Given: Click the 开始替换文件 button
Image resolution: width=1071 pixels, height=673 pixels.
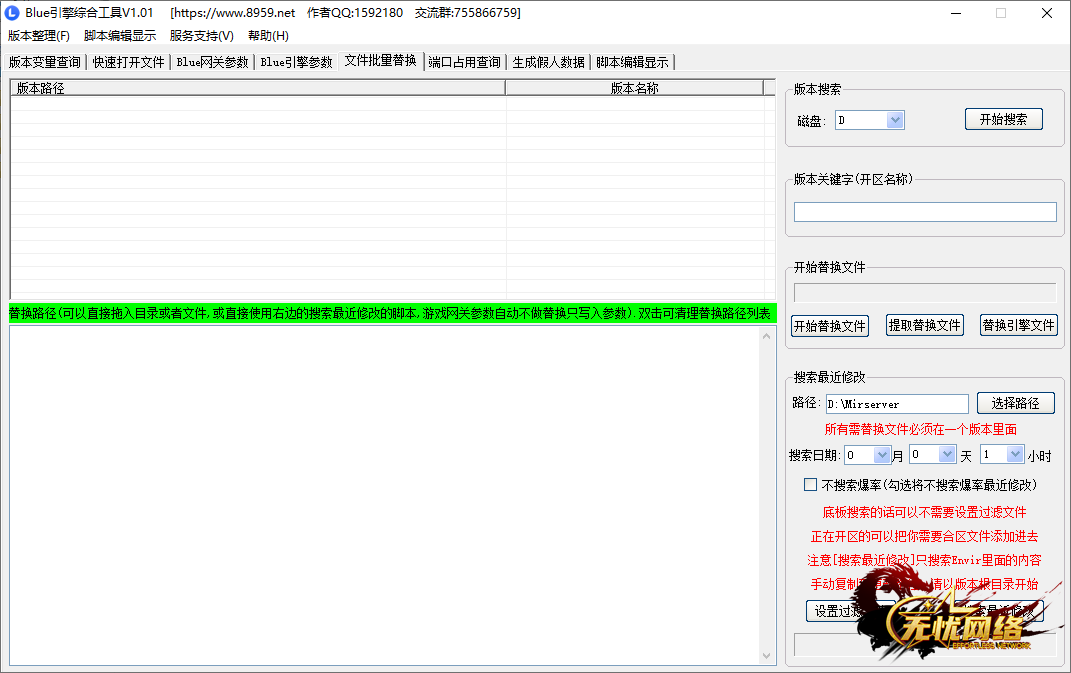Looking at the screenshot, I should click(829, 326).
